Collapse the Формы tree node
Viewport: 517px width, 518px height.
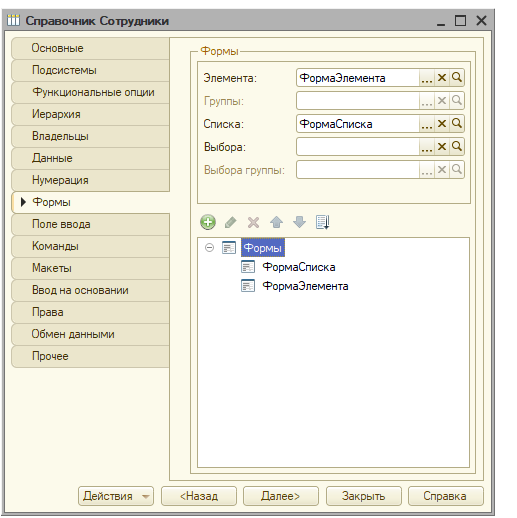209,248
